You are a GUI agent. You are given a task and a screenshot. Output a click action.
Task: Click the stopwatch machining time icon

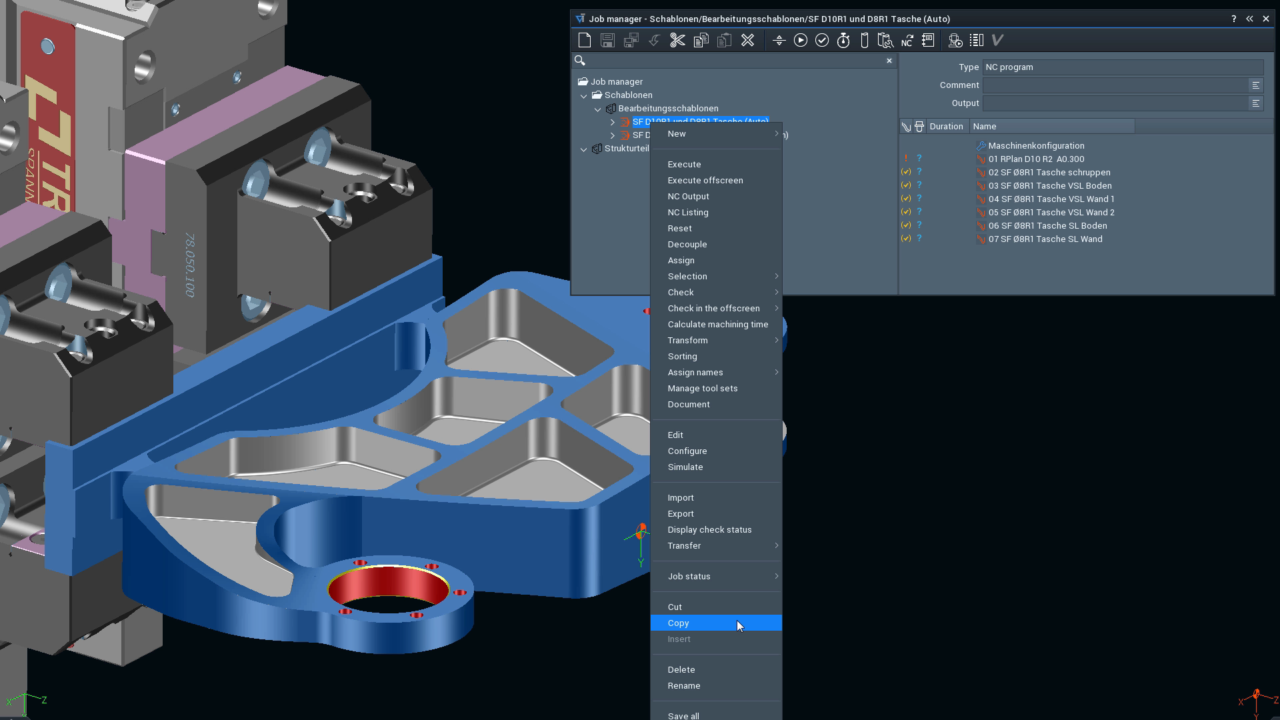coord(843,40)
